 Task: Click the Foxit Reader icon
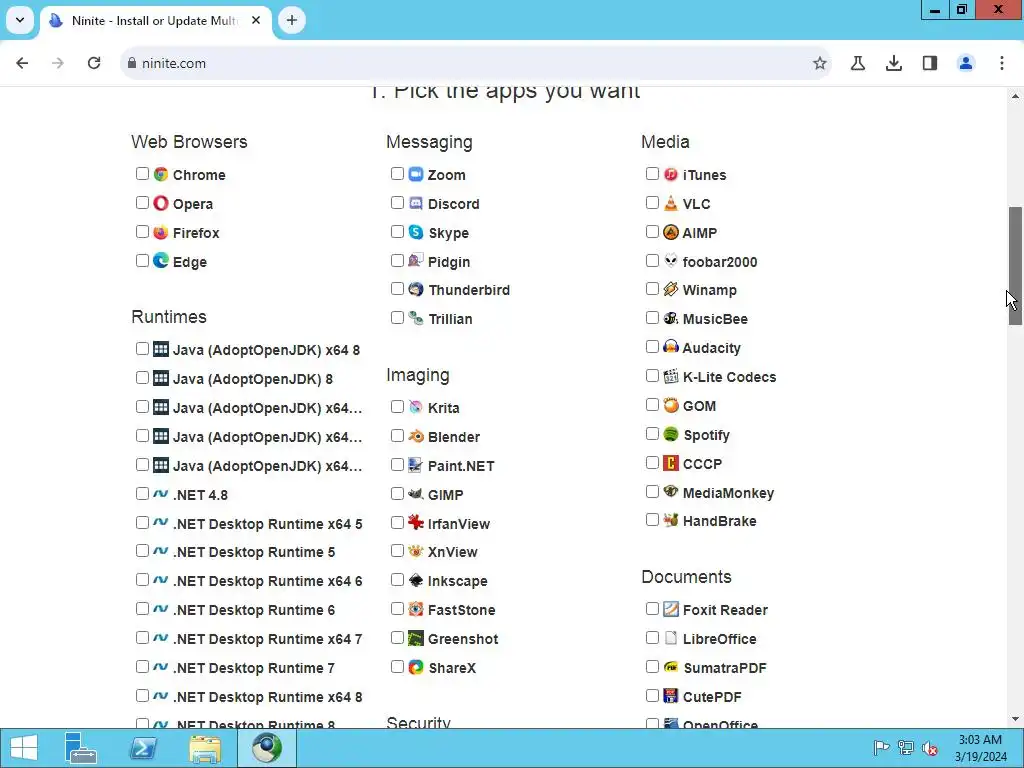pyautogui.click(x=671, y=609)
